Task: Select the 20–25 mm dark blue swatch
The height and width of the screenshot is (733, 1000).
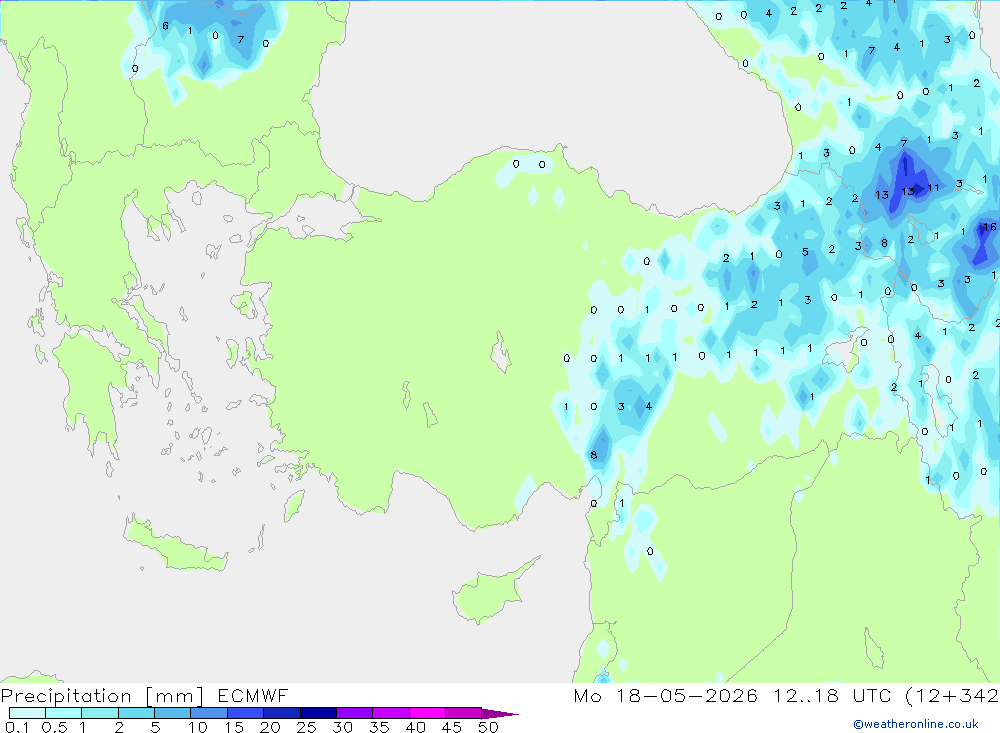Action: 282,713
